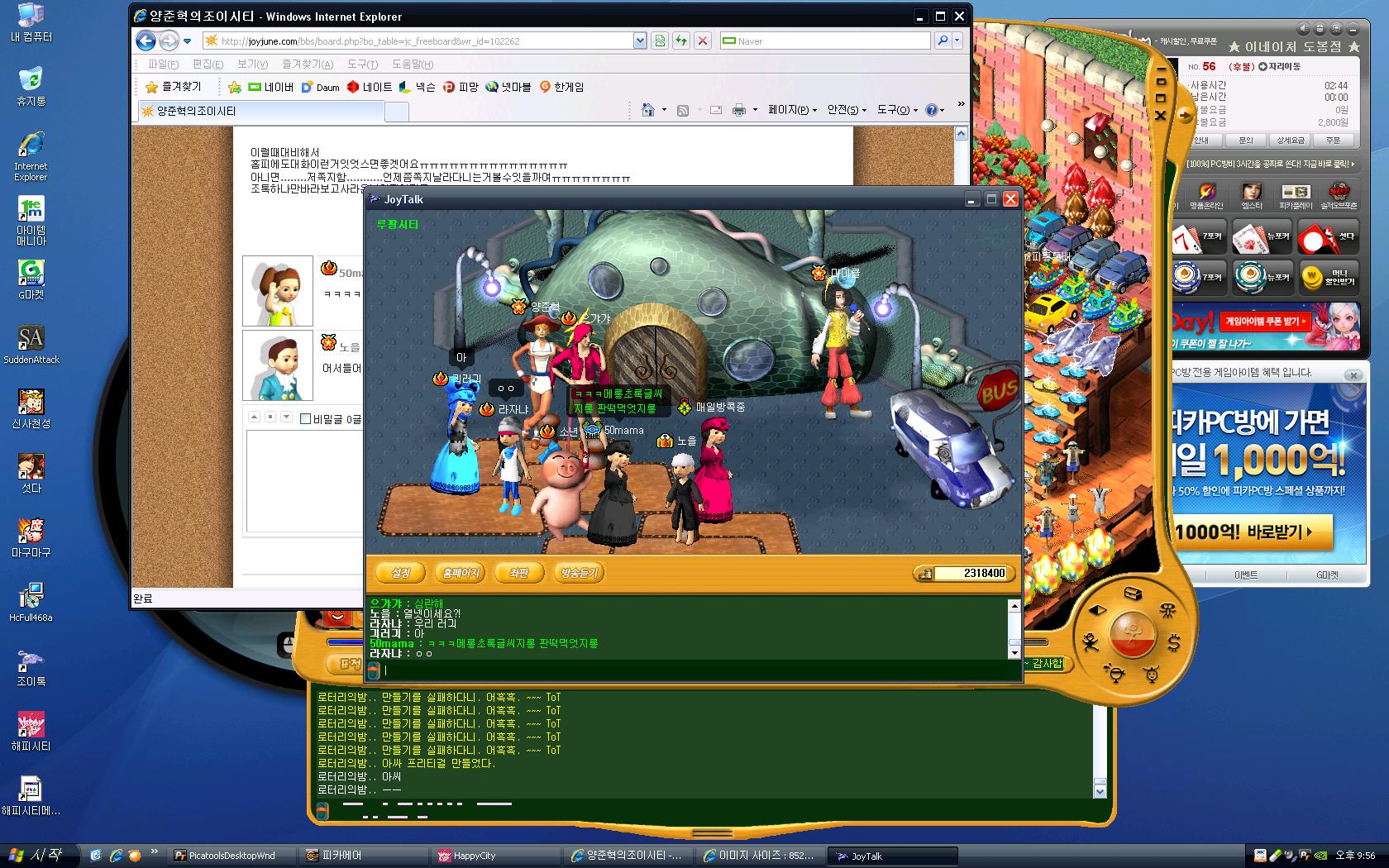Open the 페이지(P) dropdown menu
This screenshot has height=868, width=1389.
(792, 110)
